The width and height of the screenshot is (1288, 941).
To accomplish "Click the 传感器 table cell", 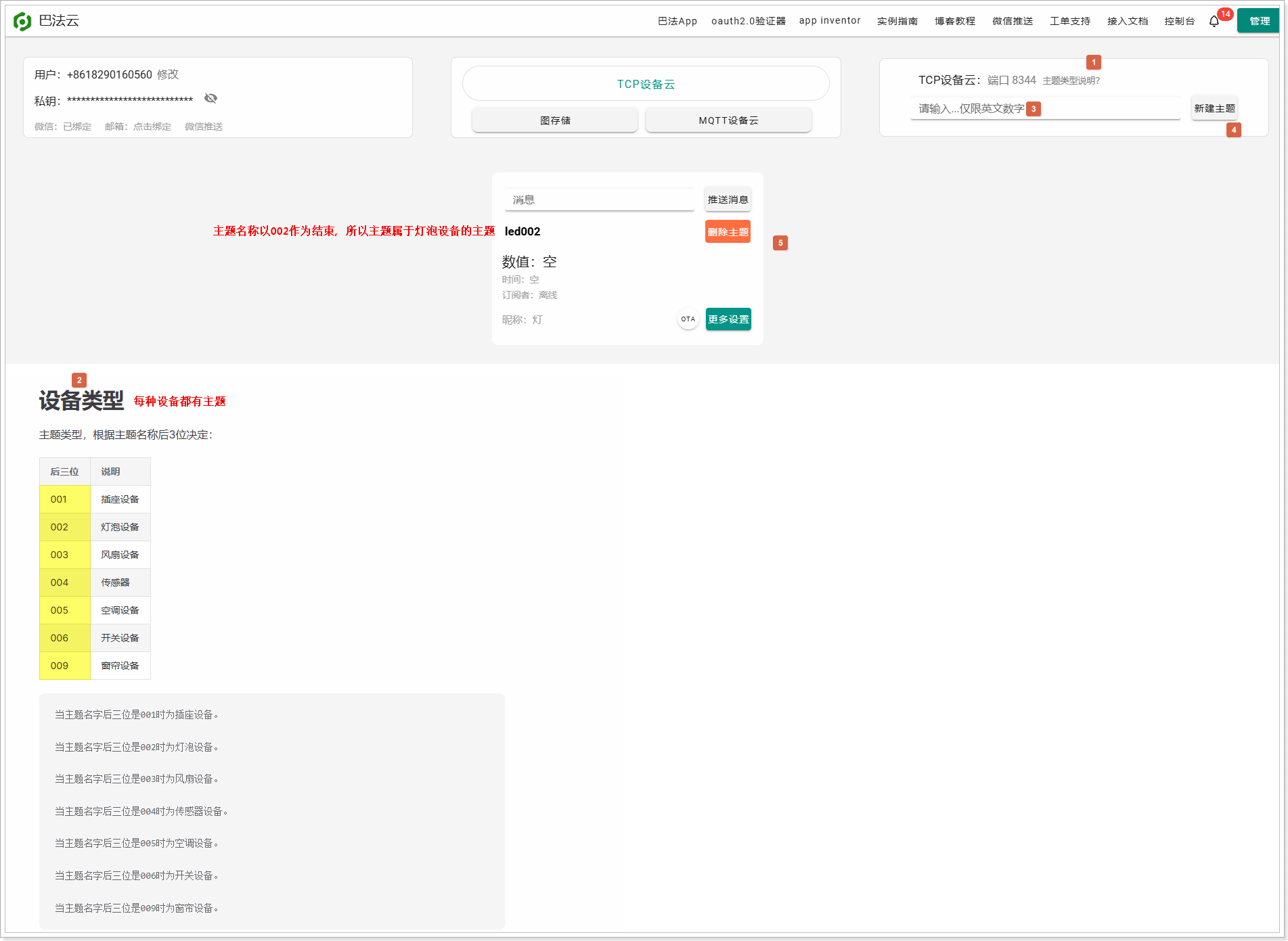I will [x=120, y=582].
